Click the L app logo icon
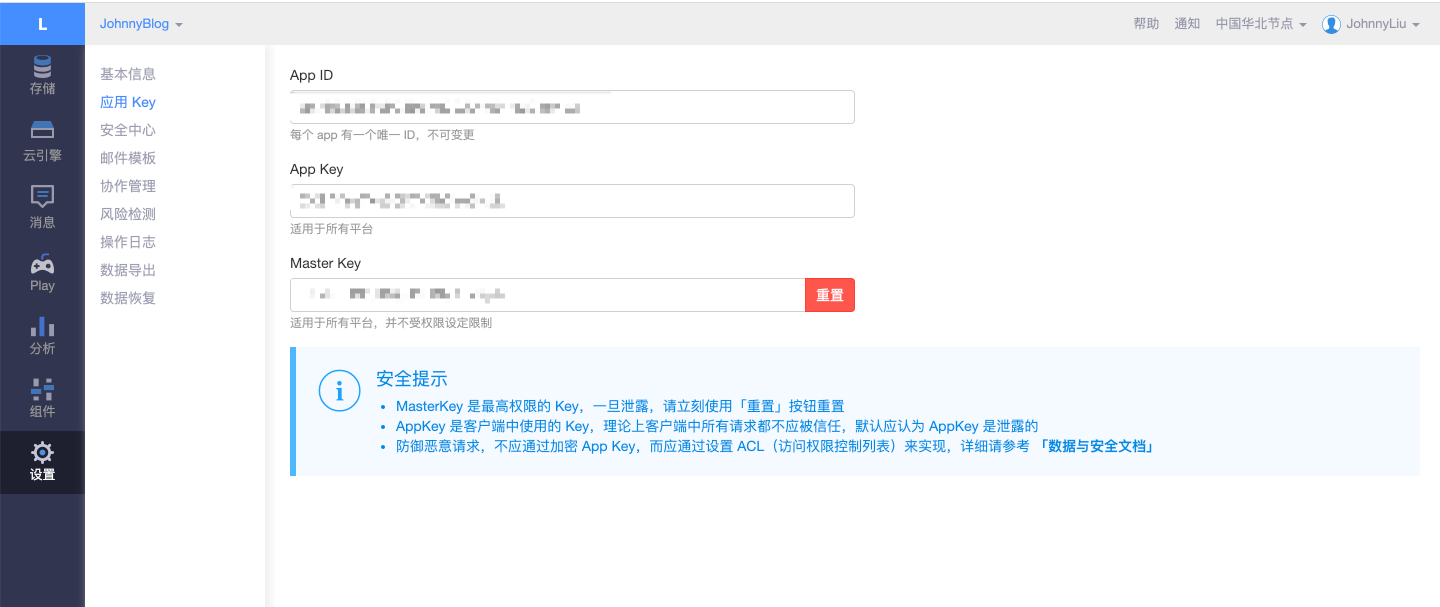Screen dimensions: 1440x607 coord(42,22)
